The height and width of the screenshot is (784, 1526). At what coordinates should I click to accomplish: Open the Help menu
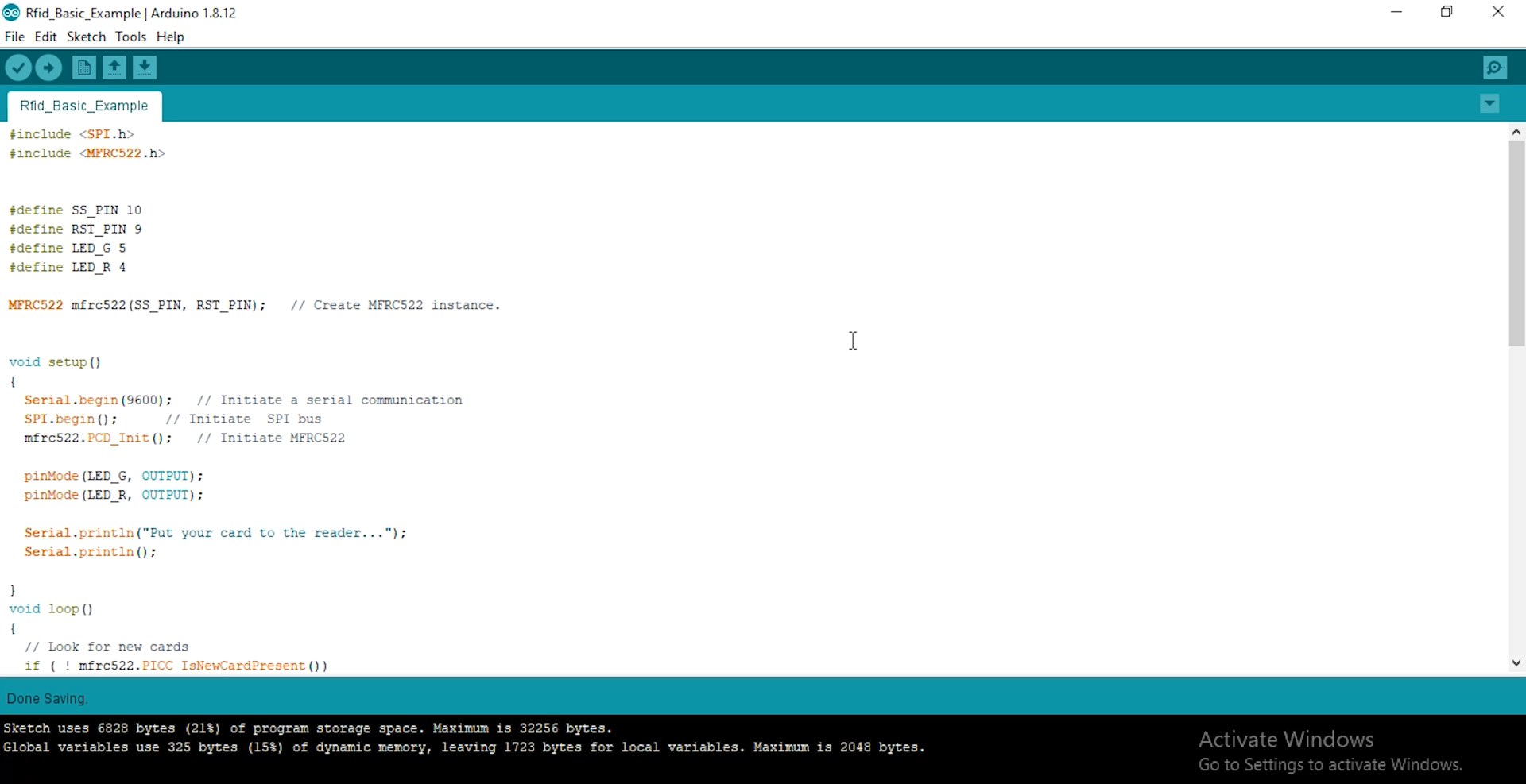(x=170, y=37)
